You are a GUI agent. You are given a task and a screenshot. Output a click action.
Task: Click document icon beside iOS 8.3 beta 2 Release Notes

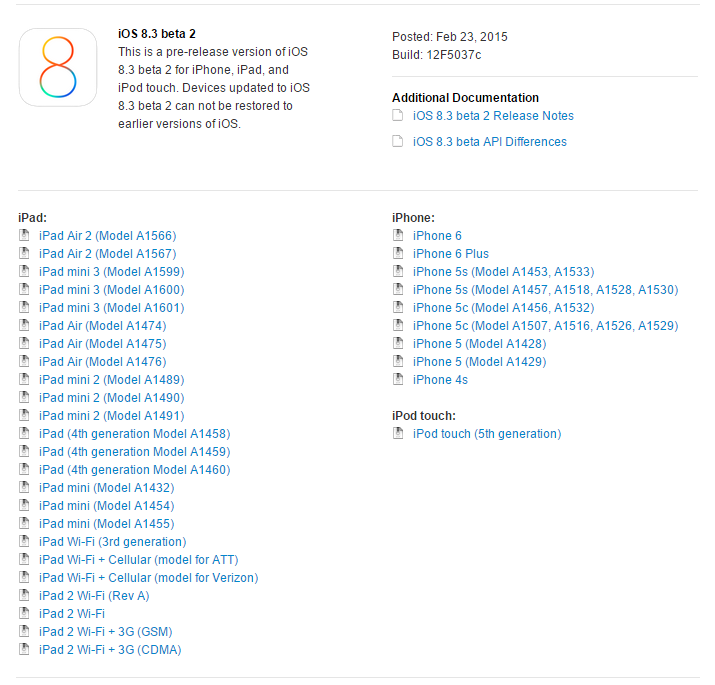pyautogui.click(x=398, y=115)
